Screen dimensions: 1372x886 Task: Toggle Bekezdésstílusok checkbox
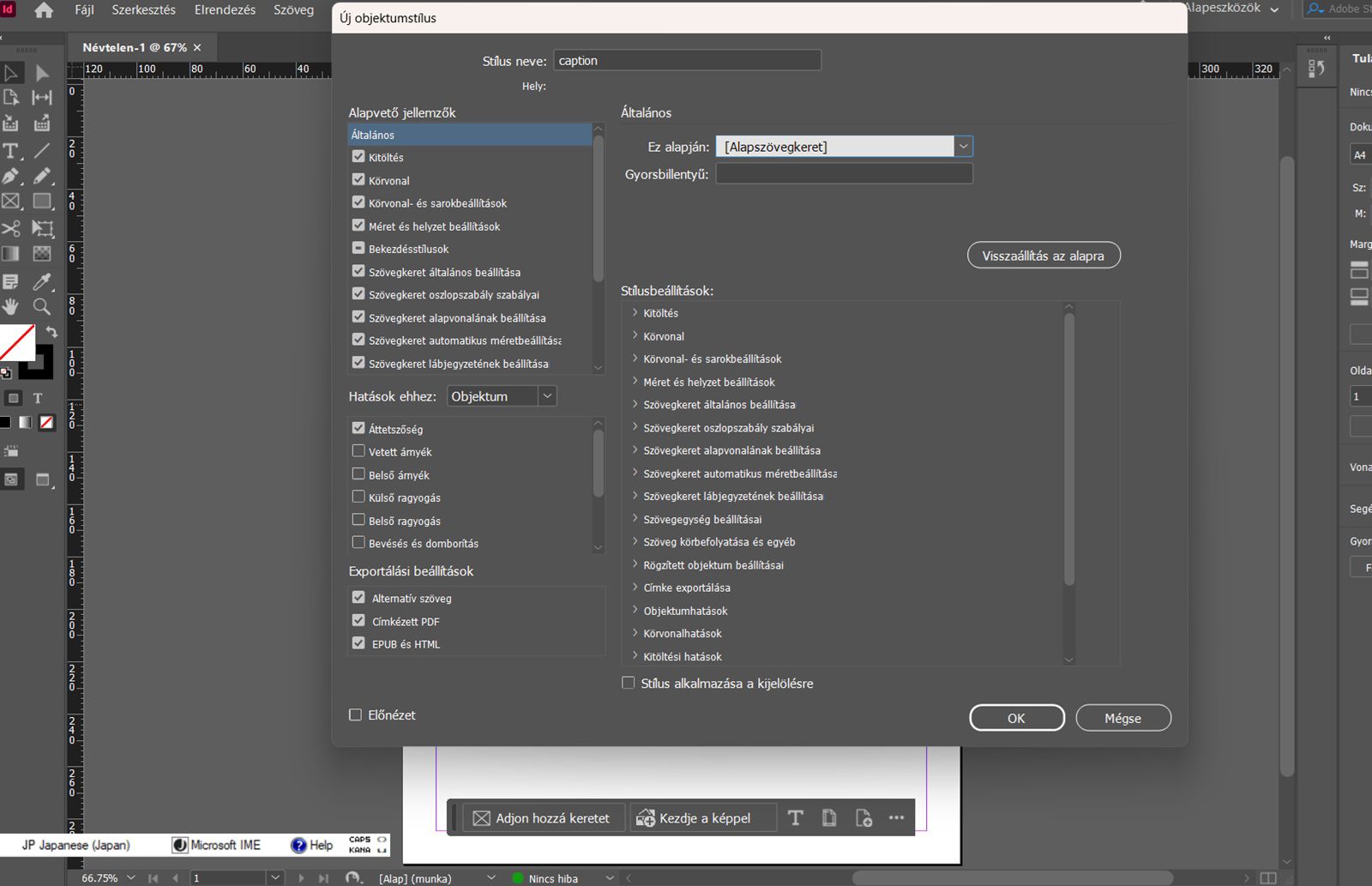358,249
